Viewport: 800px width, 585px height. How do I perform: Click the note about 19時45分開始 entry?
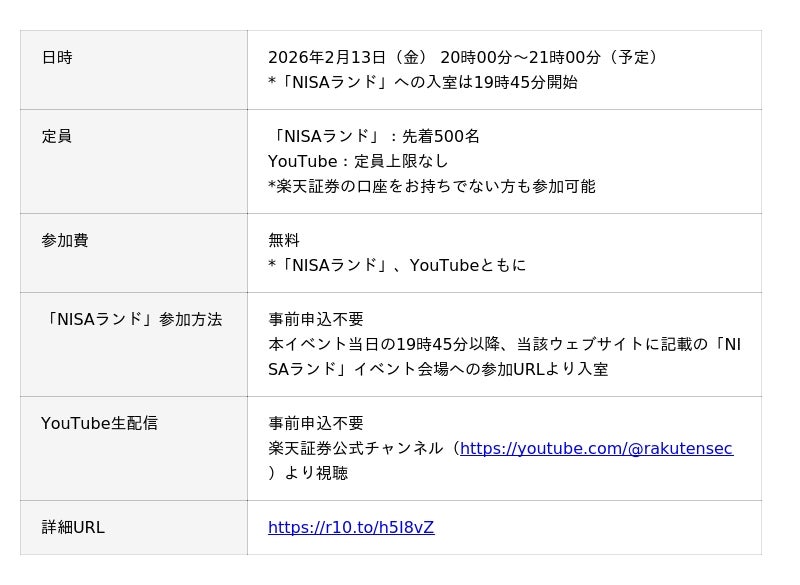point(423,83)
